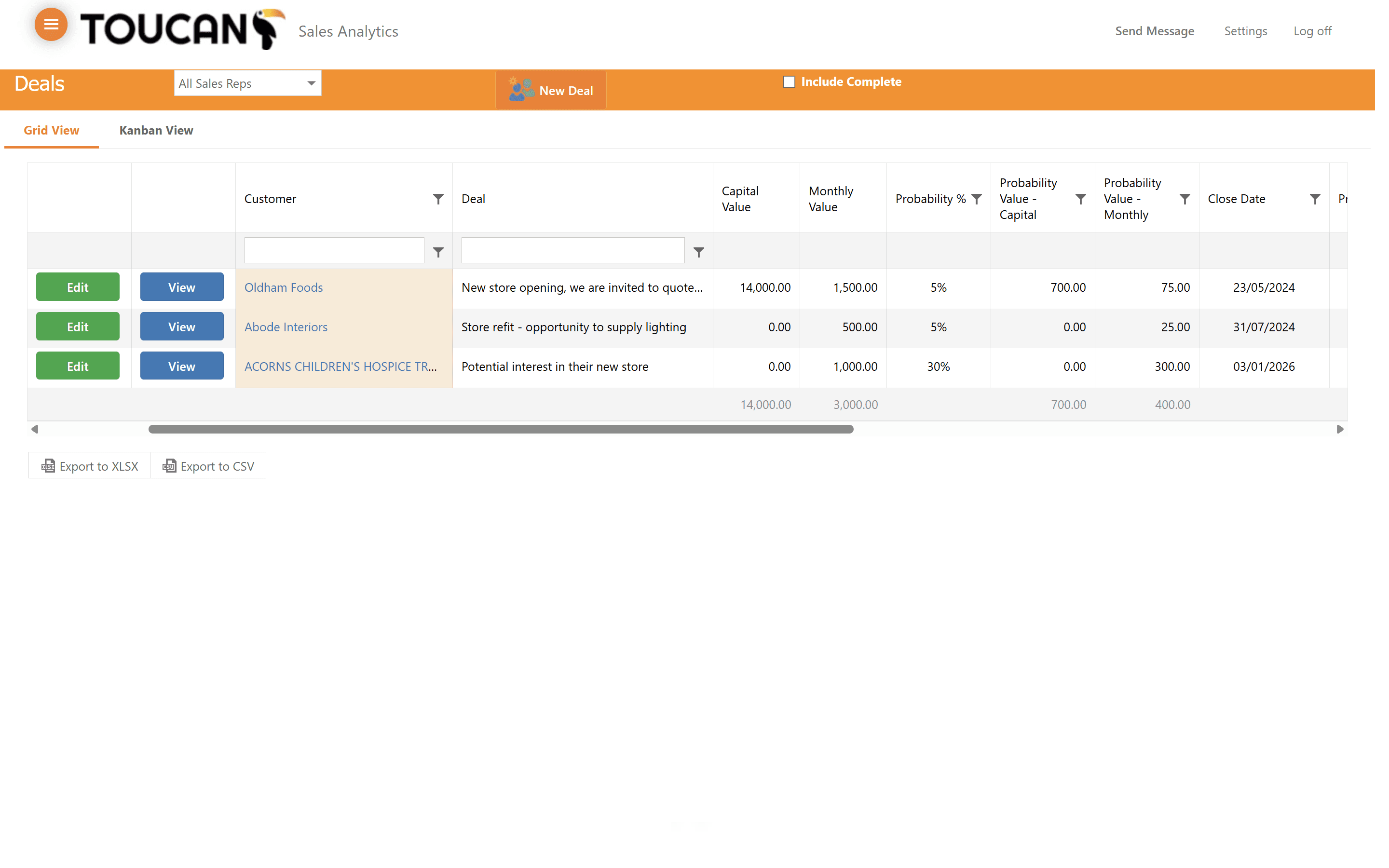The height and width of the screenshot is (868, 1389).
Task: Click the Capital Value column header
Action: click(x=756, y=199)
